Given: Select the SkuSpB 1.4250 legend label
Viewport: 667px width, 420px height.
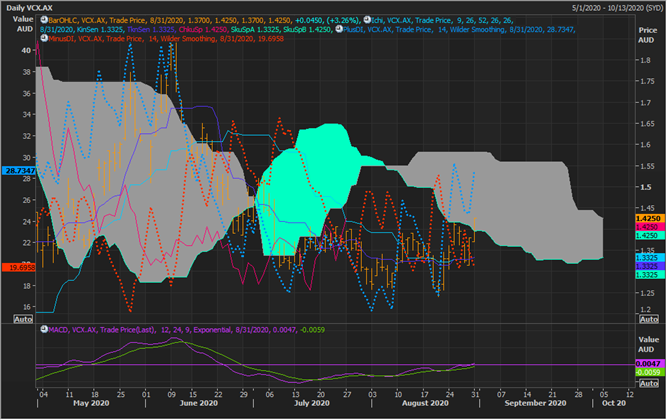Looking at the screenshot, I should click(x=307, y=30).
